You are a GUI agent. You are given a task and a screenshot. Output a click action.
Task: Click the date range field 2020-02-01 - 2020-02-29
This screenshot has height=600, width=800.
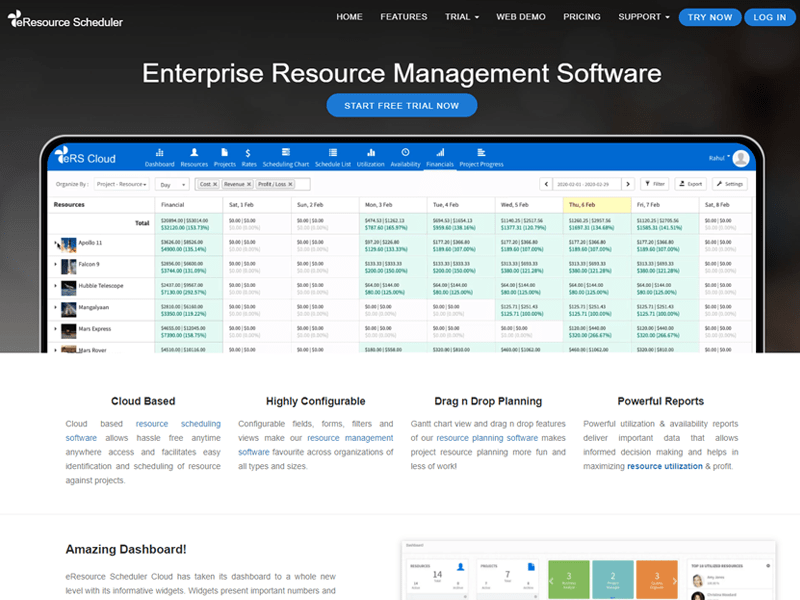(587, 184)
